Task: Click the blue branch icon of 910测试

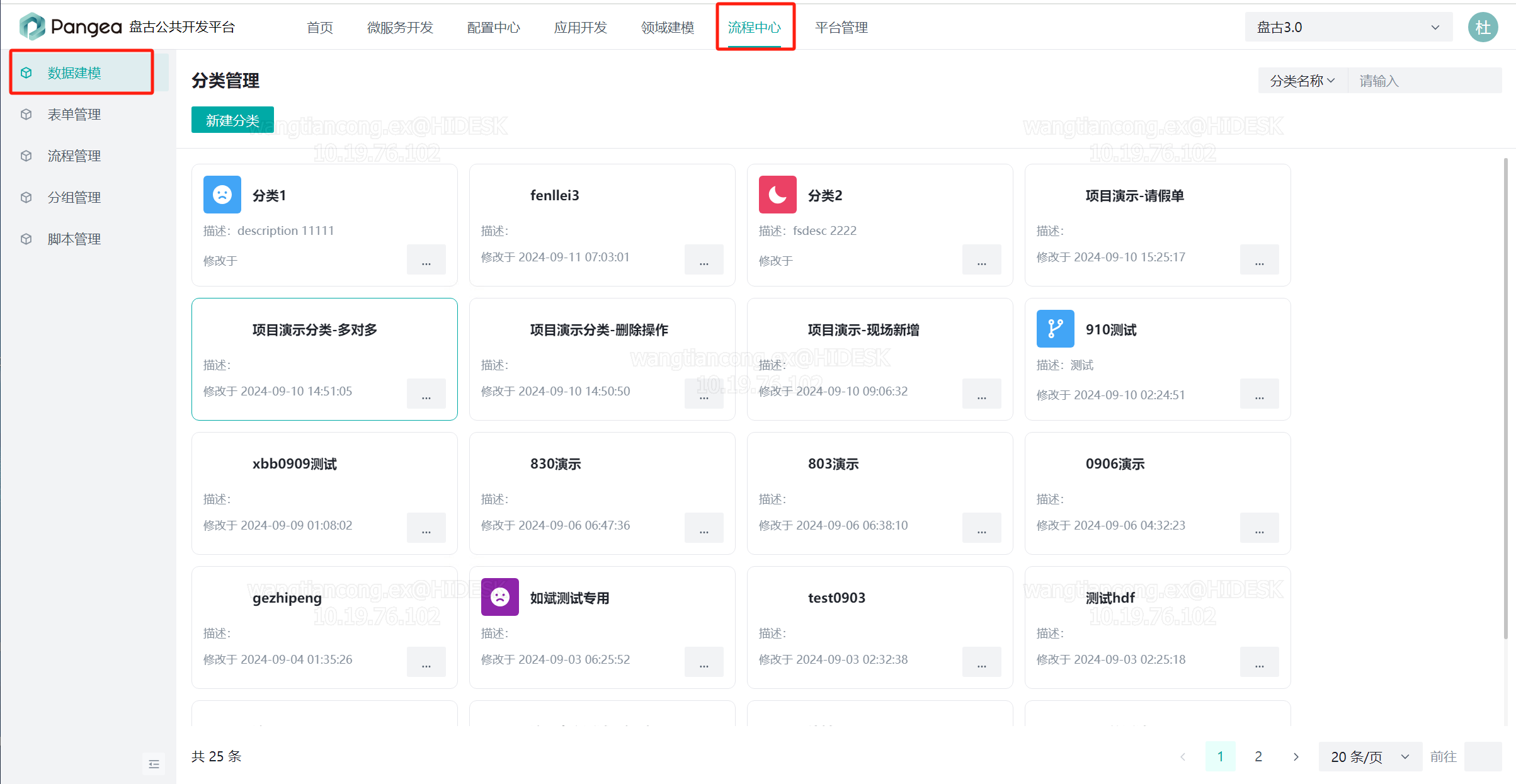Action: 1056,329
